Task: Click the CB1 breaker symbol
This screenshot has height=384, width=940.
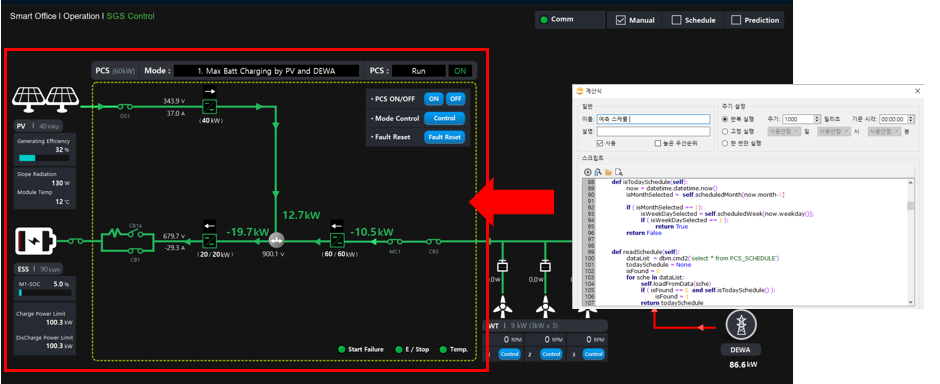Action: tap(135, 250)
